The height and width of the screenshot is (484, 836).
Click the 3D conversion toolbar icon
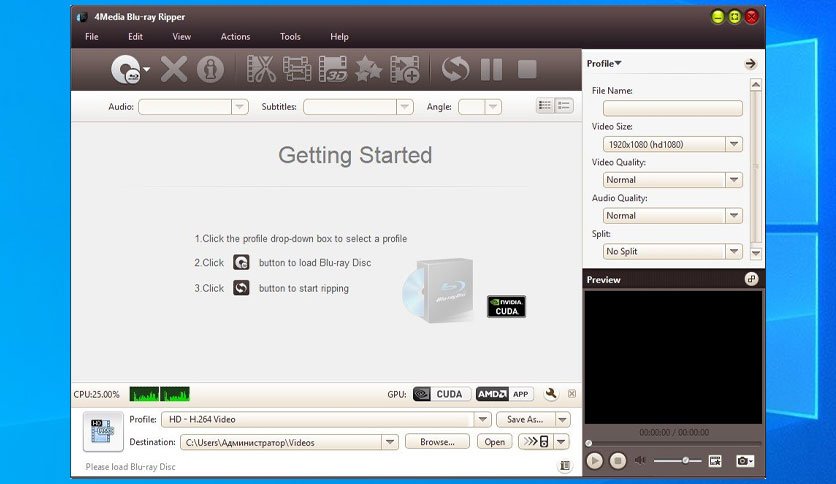333,69
